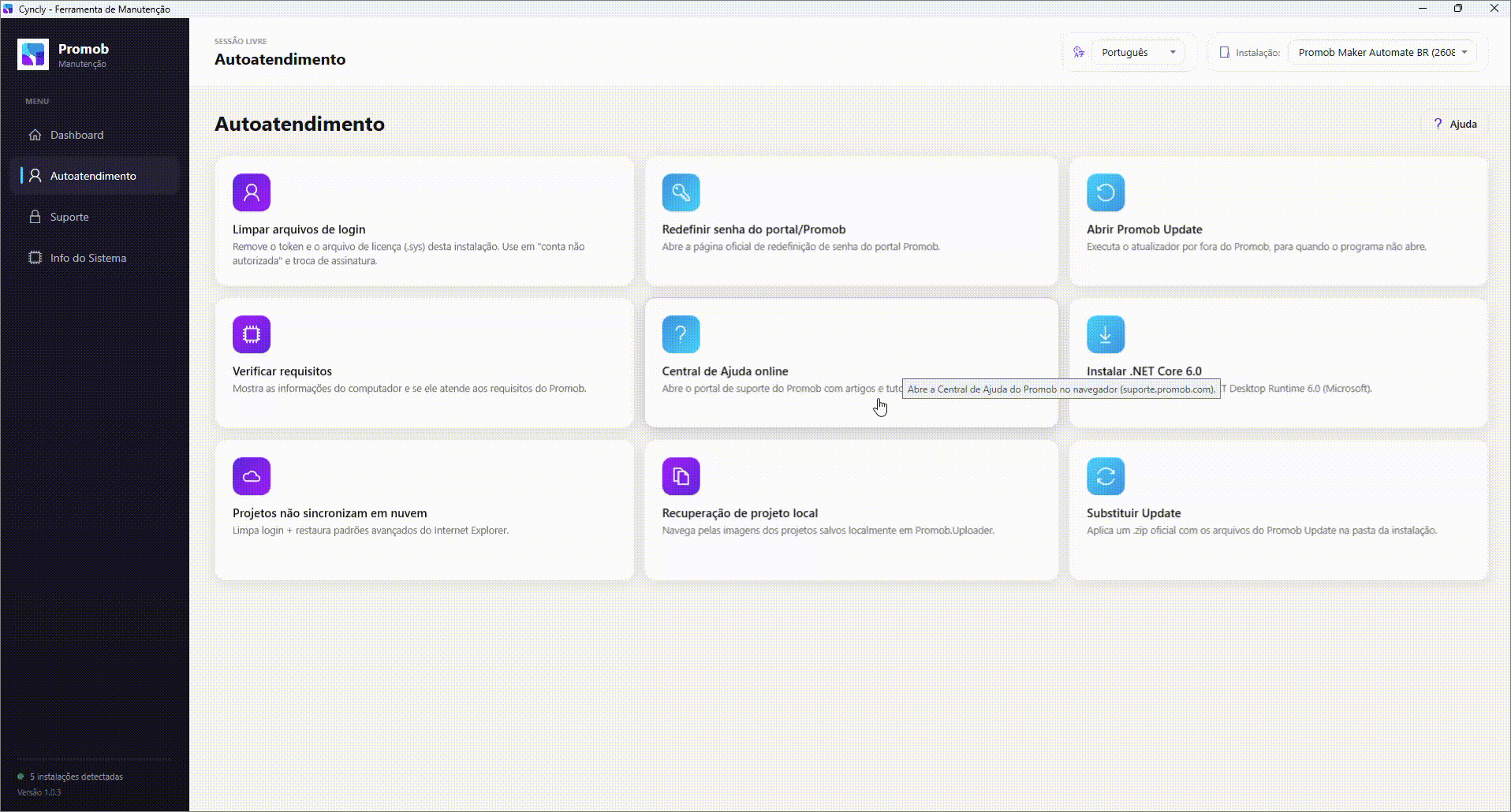Image resolution: width=1511 pixels, height=812 pixels.
Task: Click the files icon for Recuperação de projeto local
Action: click(681, 476)
